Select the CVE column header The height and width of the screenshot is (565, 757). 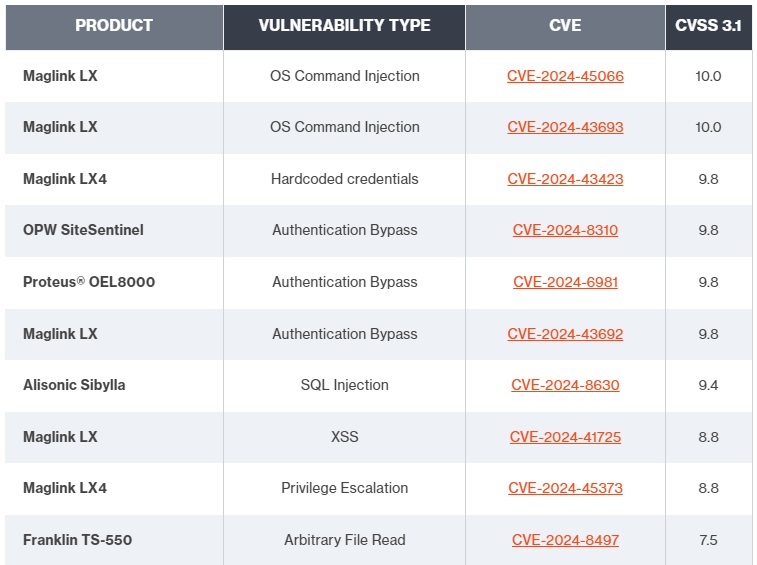(565, 26)
